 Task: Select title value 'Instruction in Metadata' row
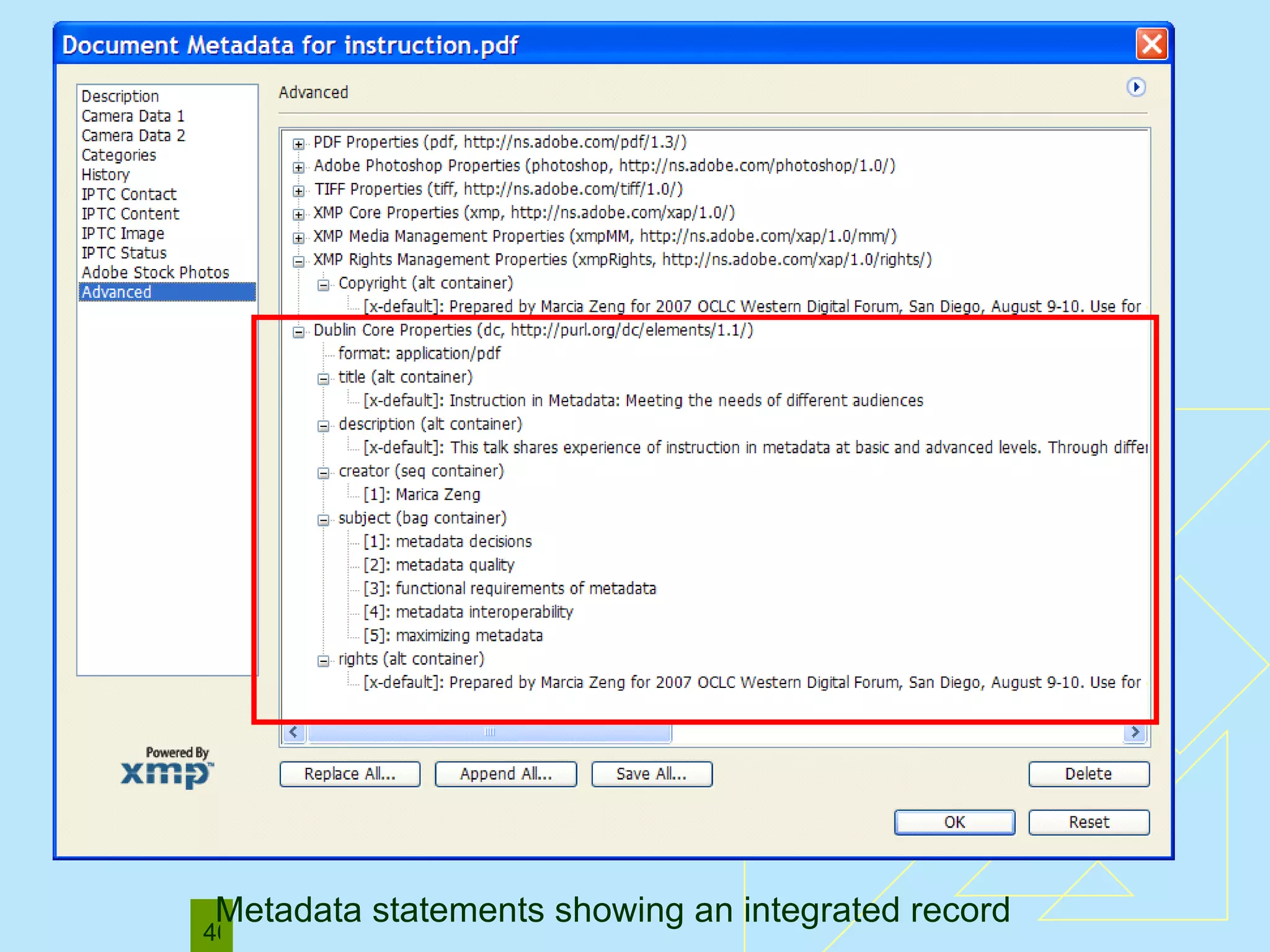643,401
